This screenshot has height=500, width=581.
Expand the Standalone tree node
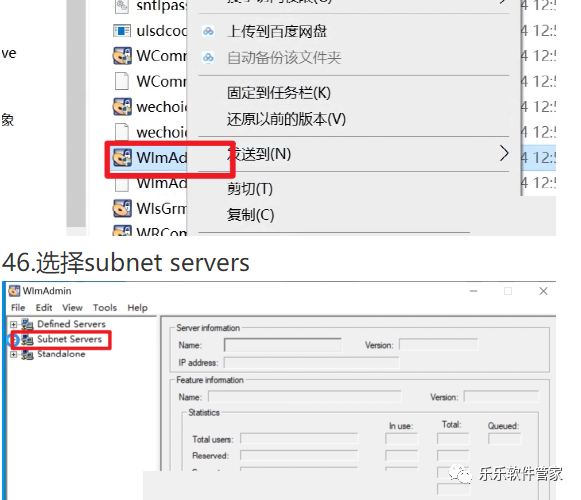pyautogui.click(x=14, y=354)
